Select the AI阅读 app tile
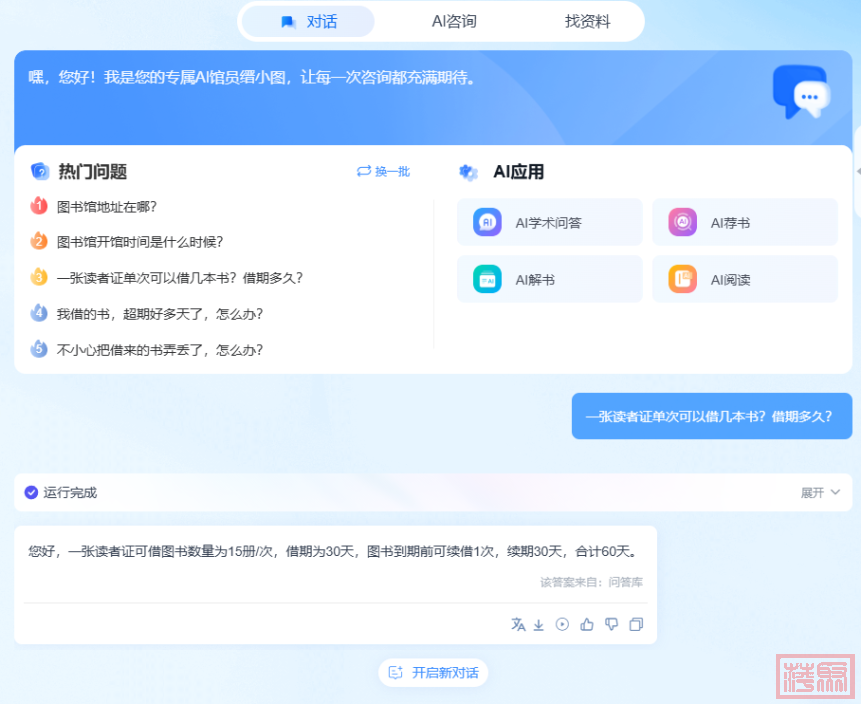The height and width of the screenshot is (704, 861). click(x=744, y=279)
